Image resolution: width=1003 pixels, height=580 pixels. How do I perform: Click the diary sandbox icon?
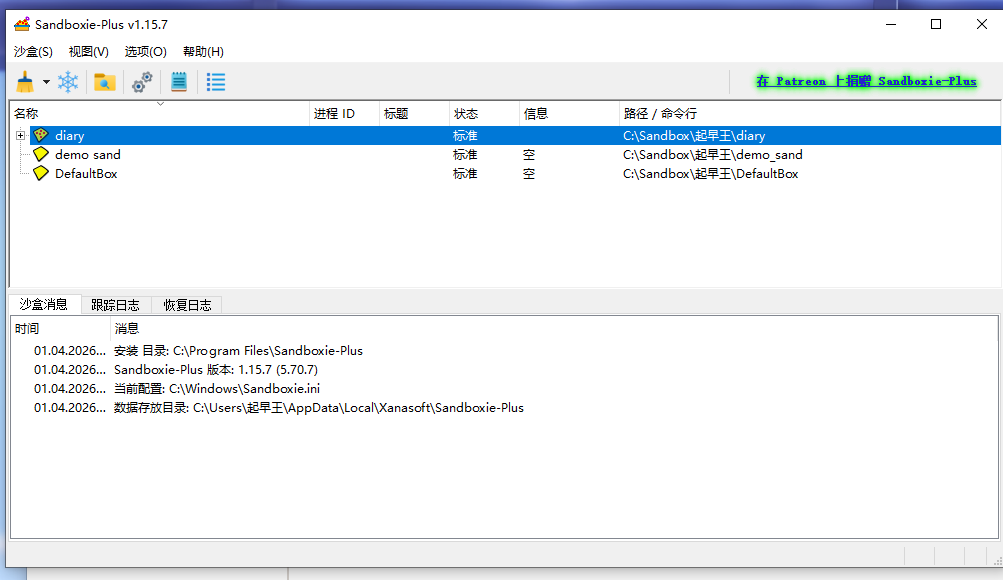tap(41, 135)
